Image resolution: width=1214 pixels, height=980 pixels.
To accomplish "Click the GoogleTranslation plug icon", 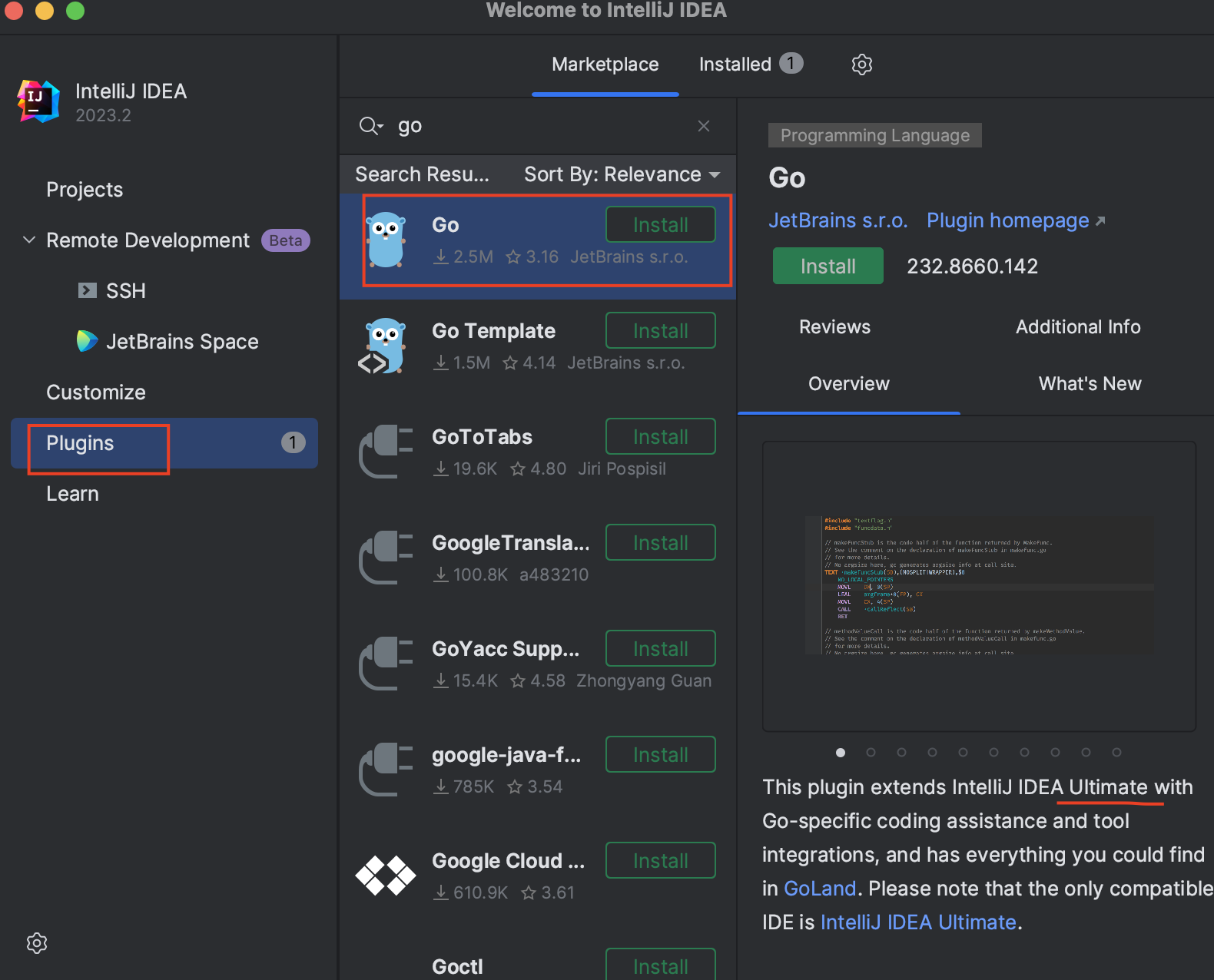I will pyautogui.click(x=386, y=558).
